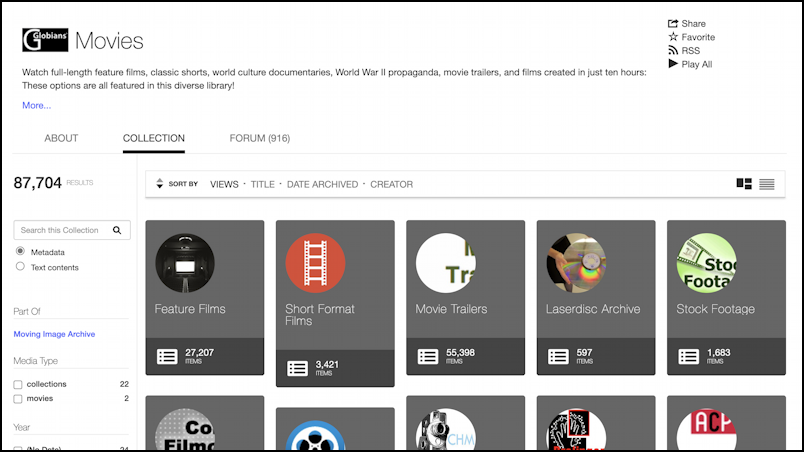
Task: Click the Play All icon
Action: click(x=673, y=64)
